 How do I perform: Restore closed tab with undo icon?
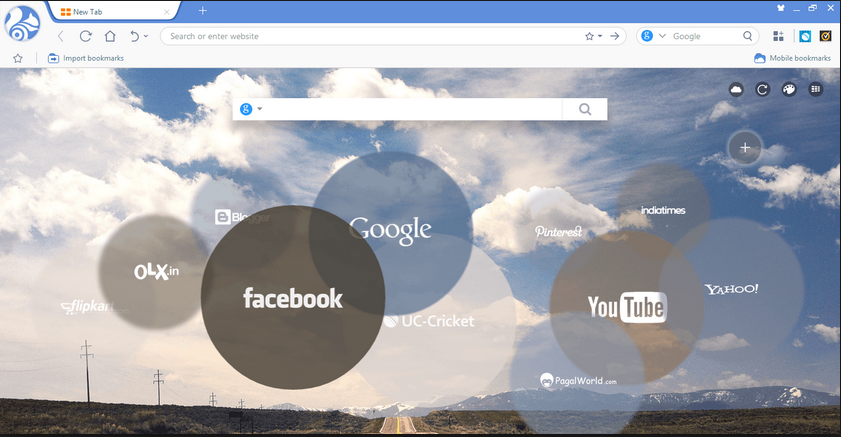134,36
